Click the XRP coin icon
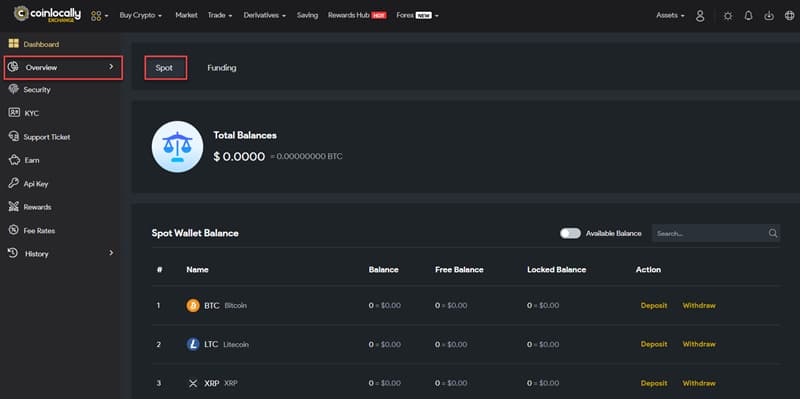 point(193,383)
